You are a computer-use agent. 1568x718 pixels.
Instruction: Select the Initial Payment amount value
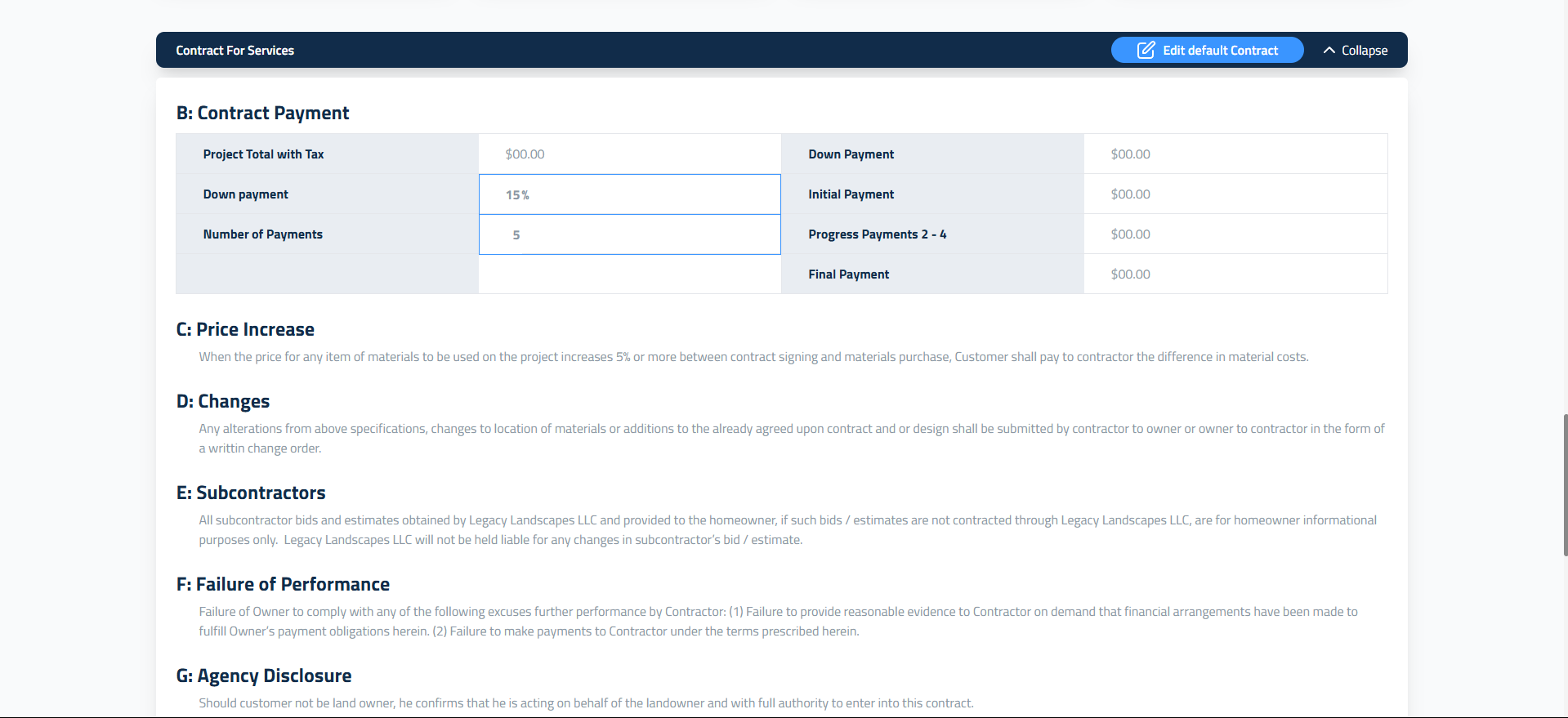(x=1130, y=194)
